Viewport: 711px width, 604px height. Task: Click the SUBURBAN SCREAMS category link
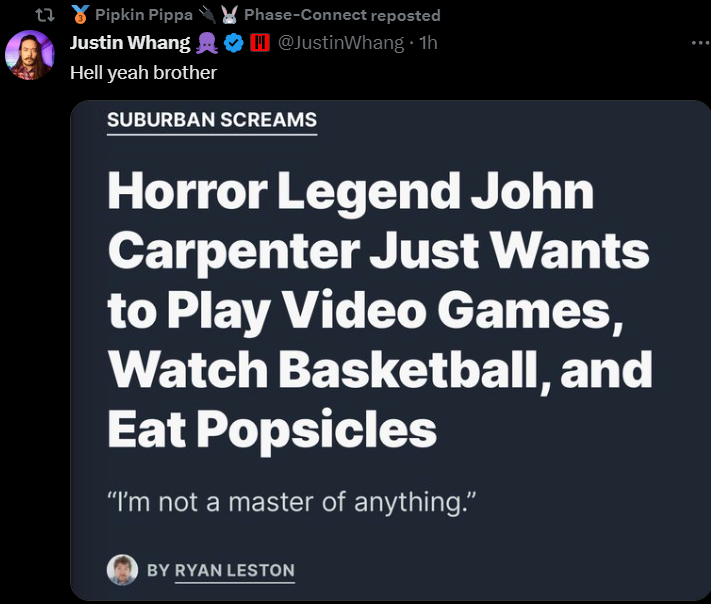(x=212, y=120)
